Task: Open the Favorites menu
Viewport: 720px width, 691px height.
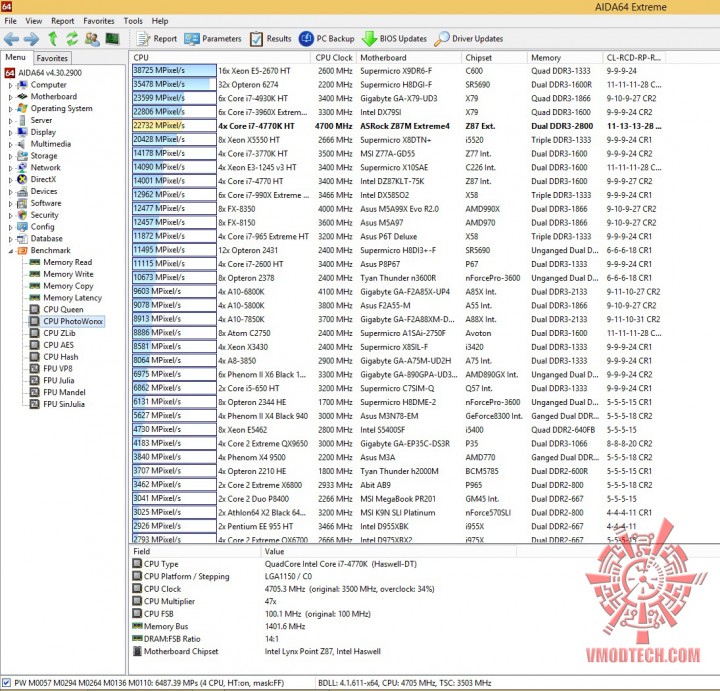Action: click(x=99, y=21)
